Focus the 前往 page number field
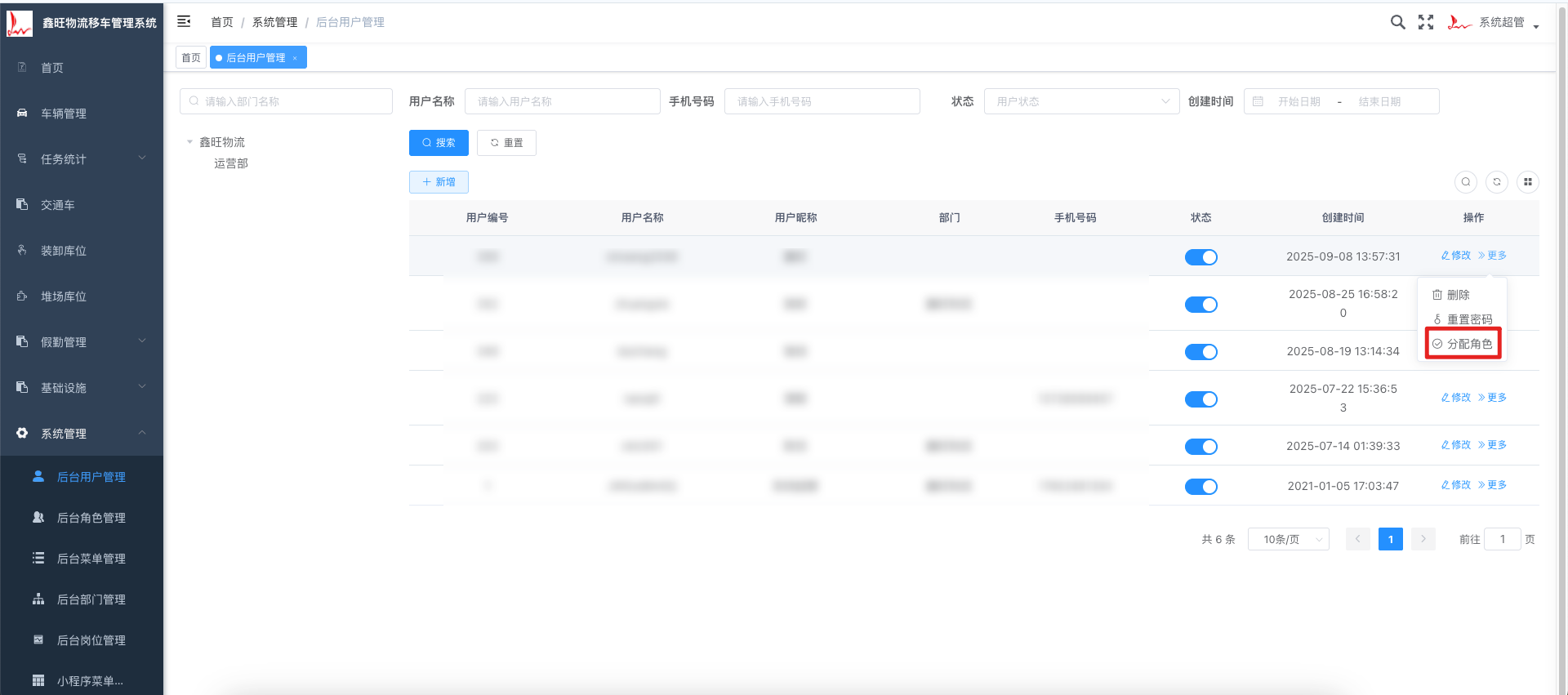Screen dimensions: 1568x695 coord(1503,539)
